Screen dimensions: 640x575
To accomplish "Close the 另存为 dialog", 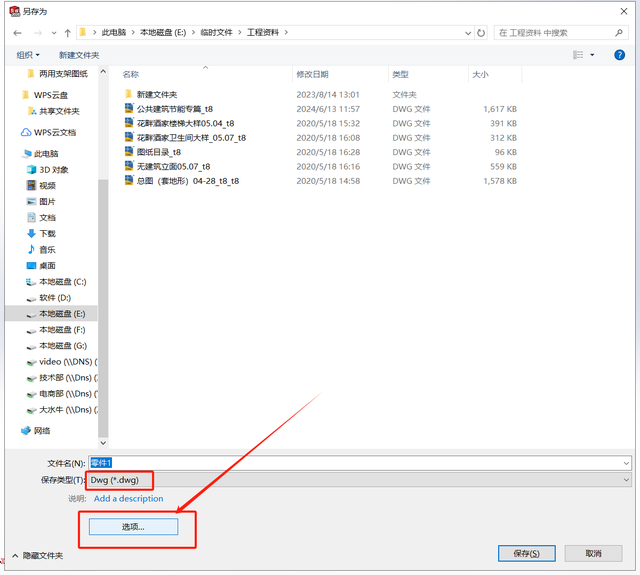I will [x=624, y=11].
